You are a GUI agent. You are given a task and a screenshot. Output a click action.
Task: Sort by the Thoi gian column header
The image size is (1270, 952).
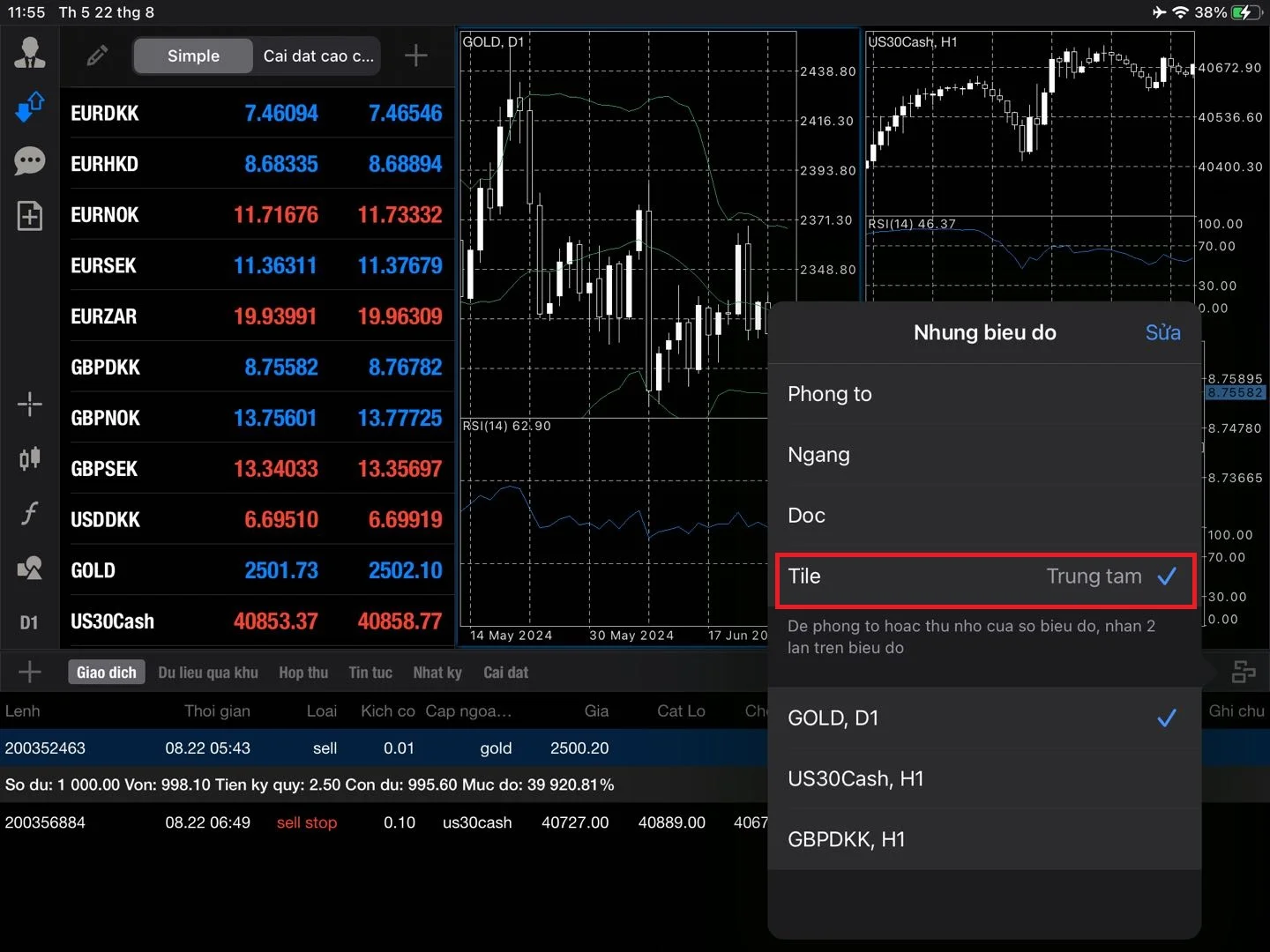coord(217,711)
